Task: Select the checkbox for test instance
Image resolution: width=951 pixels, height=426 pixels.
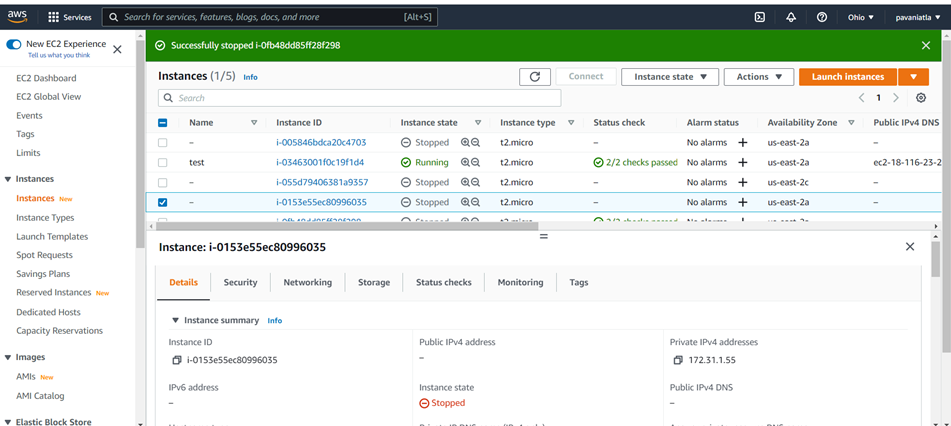Action: tap(163, 163)
